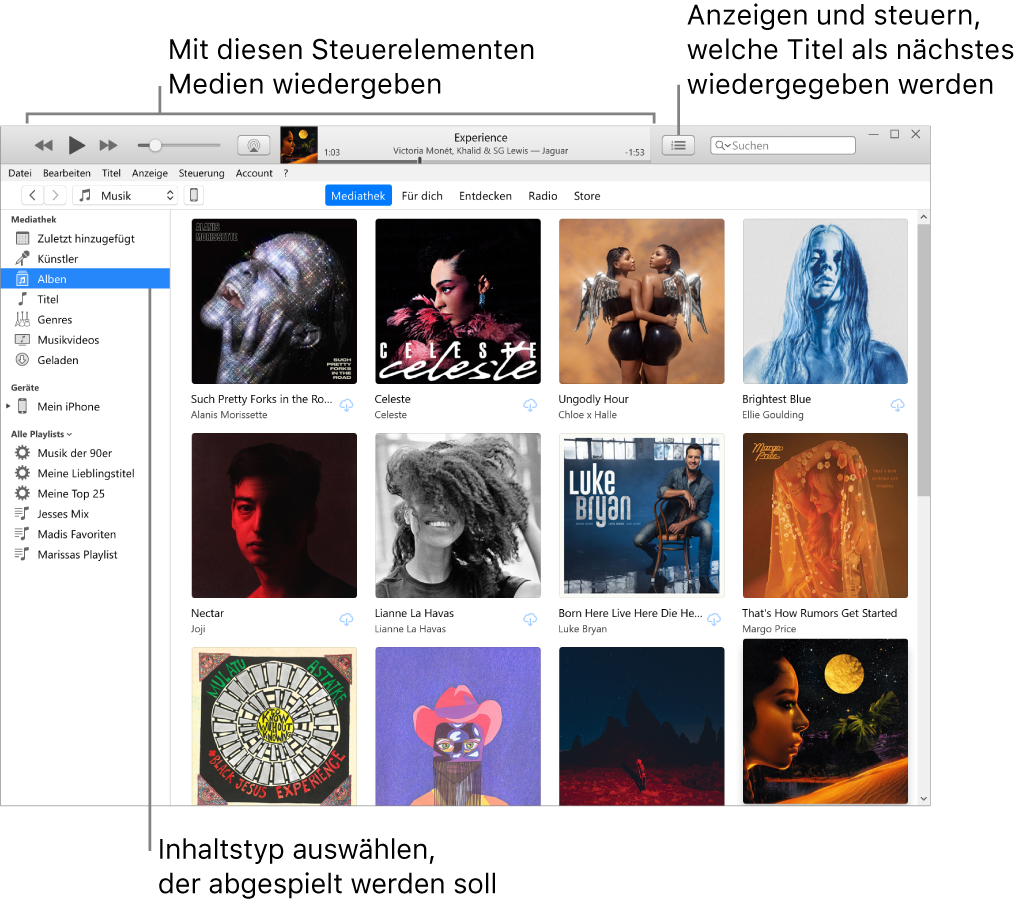1032x904 pixels.
Task: Open the Brightest Blue album cover
Action: (825, 301)
